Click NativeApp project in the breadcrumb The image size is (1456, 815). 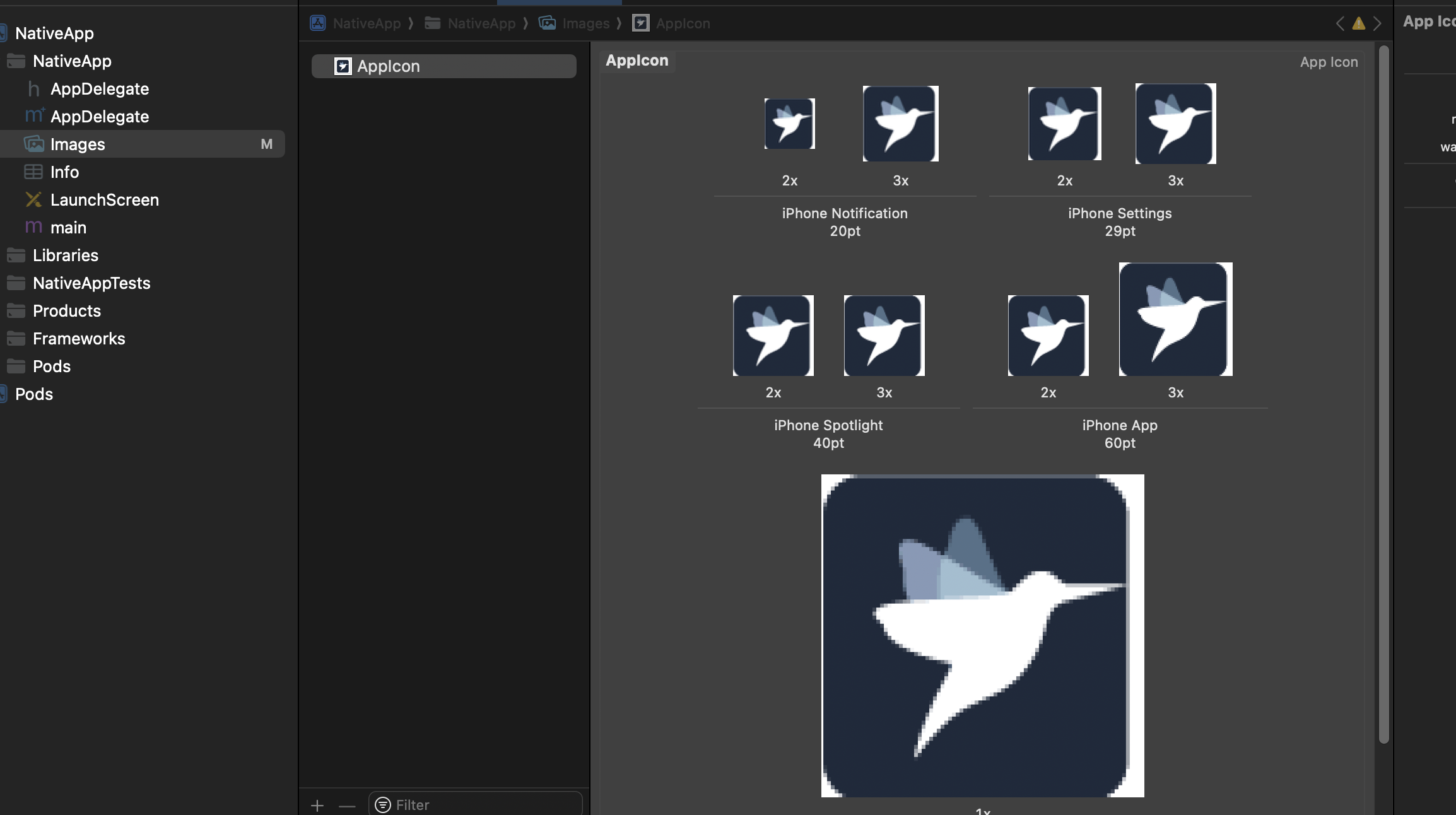356,23
